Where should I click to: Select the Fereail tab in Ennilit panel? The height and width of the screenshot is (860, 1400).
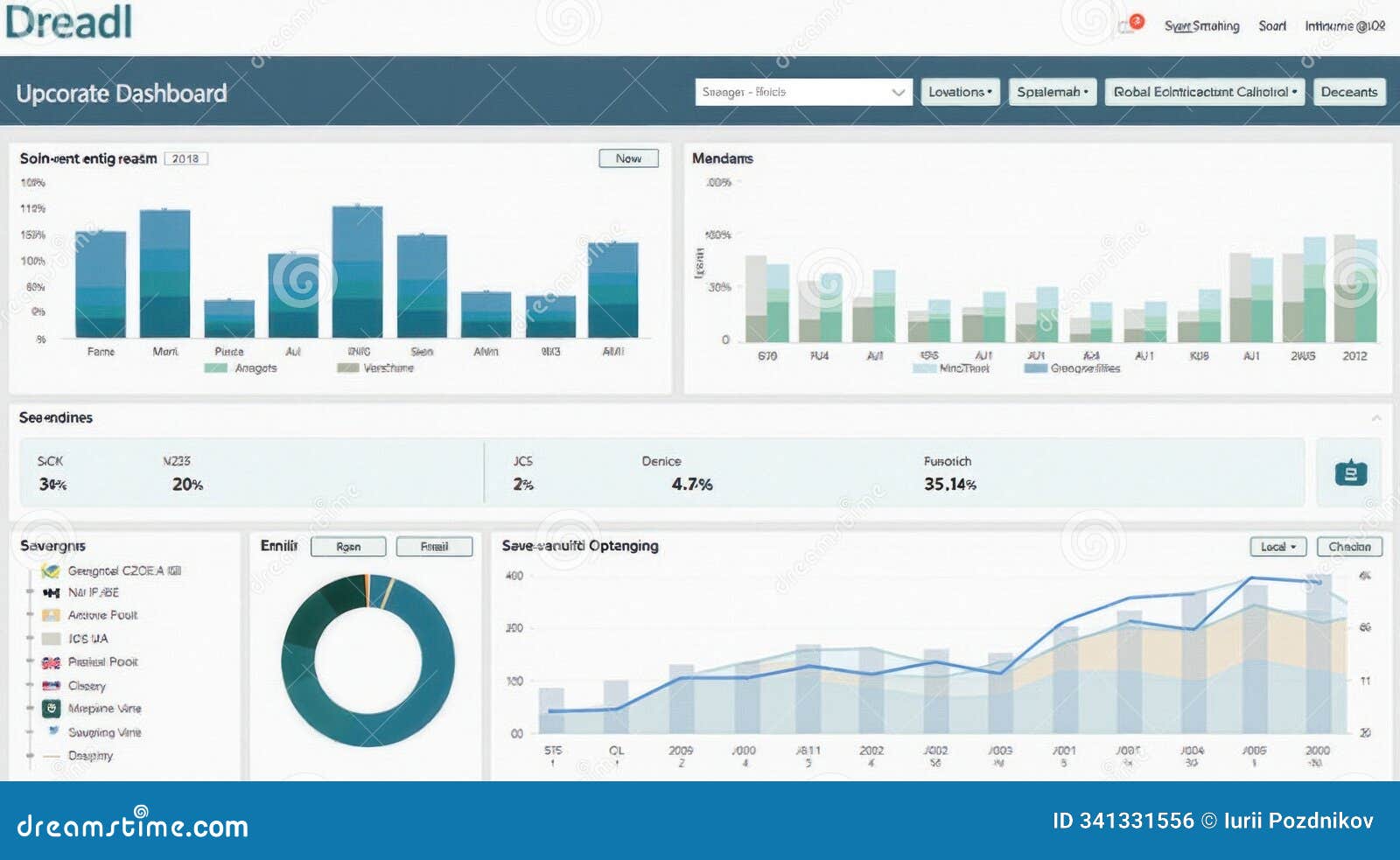[436, 546]
